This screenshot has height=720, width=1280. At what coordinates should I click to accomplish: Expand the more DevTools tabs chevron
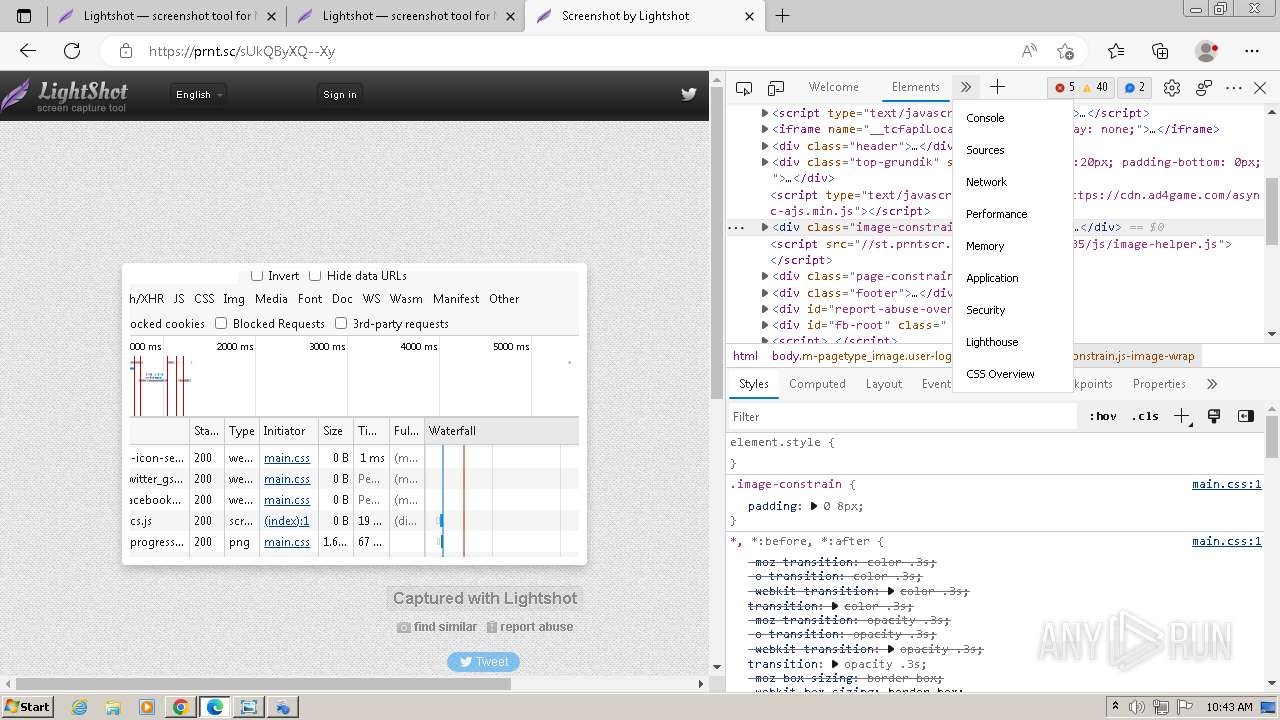tap(965, 87)
